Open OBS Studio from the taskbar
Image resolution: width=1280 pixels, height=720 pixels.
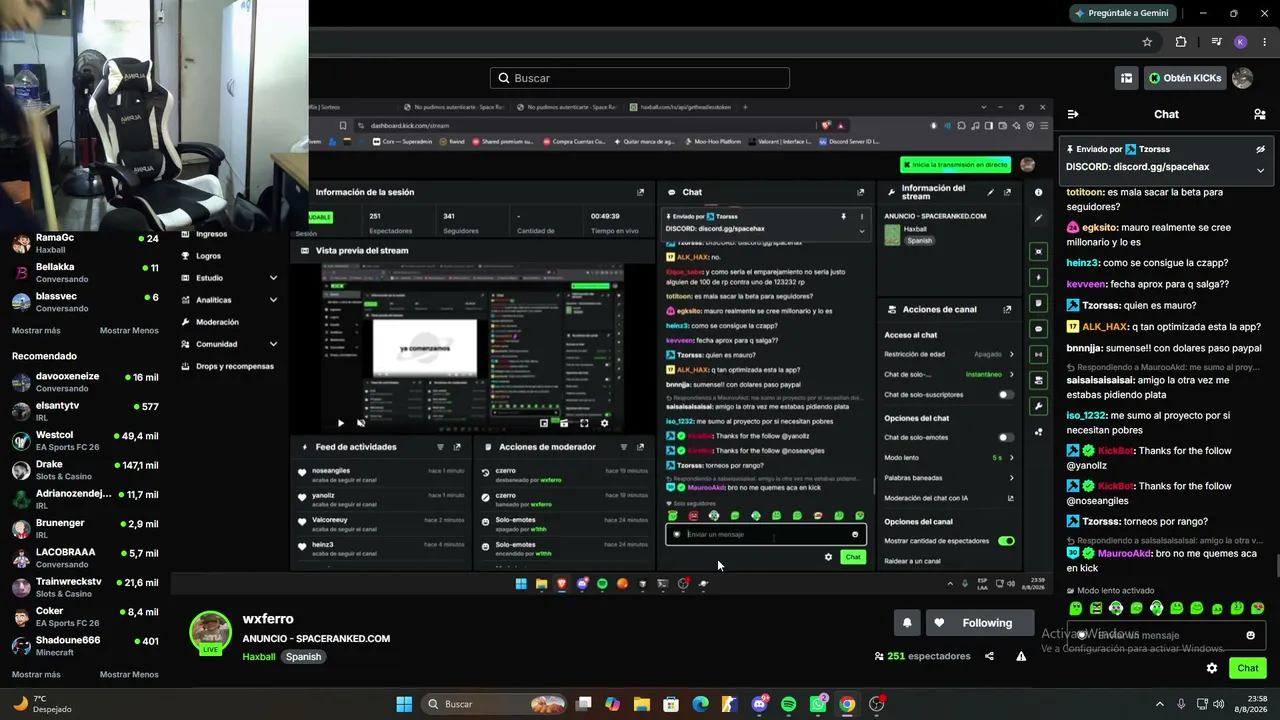(877, 704)
